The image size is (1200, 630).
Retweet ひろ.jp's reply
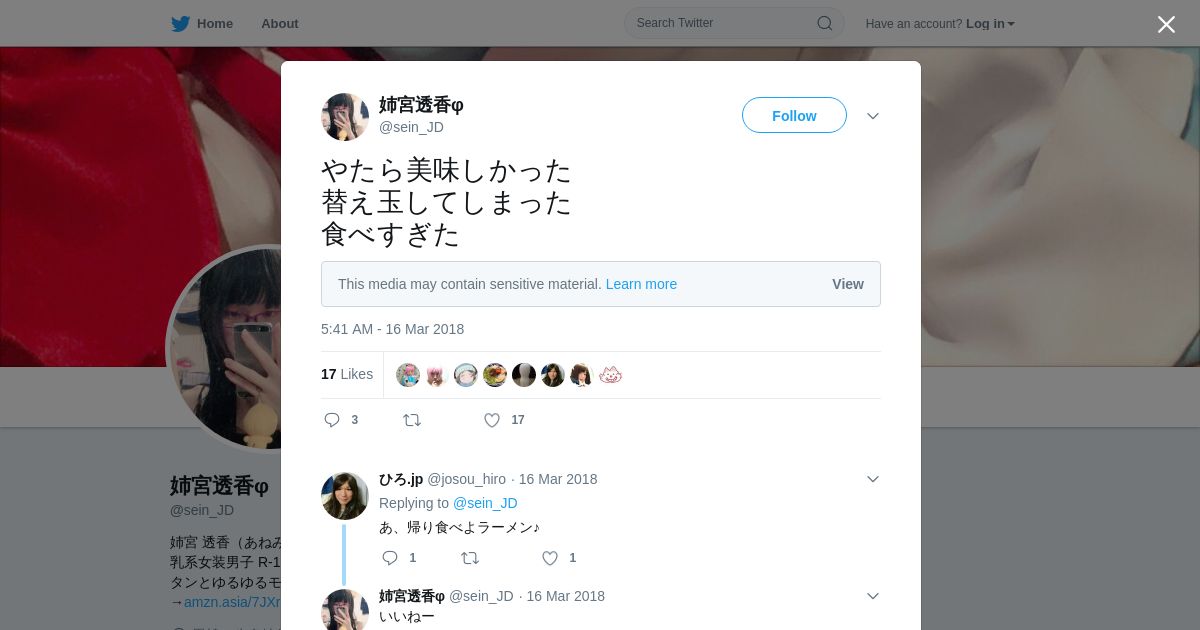point(470,558)
